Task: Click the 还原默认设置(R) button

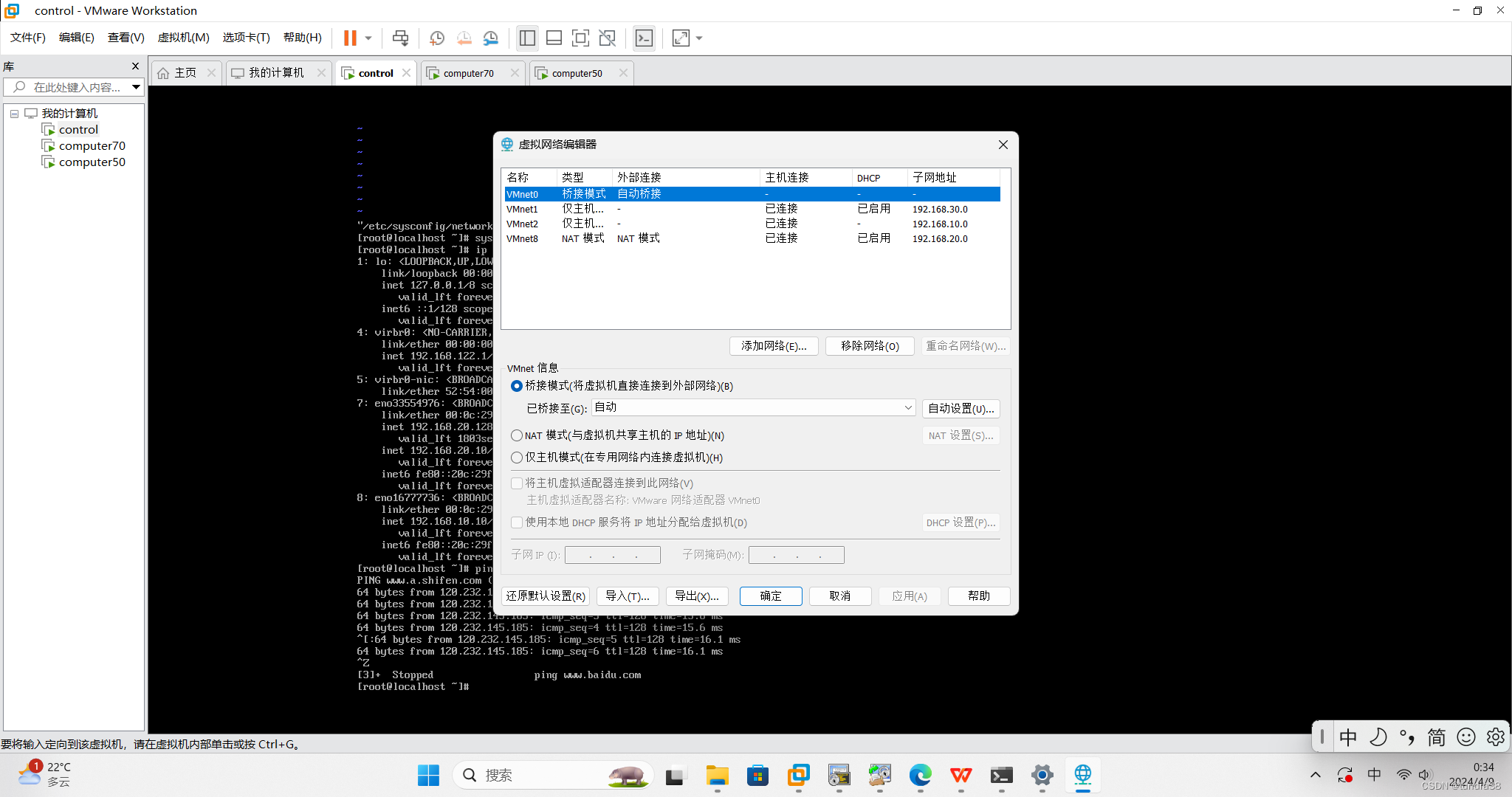Action: pyautogui.click(x=546, y=596)
